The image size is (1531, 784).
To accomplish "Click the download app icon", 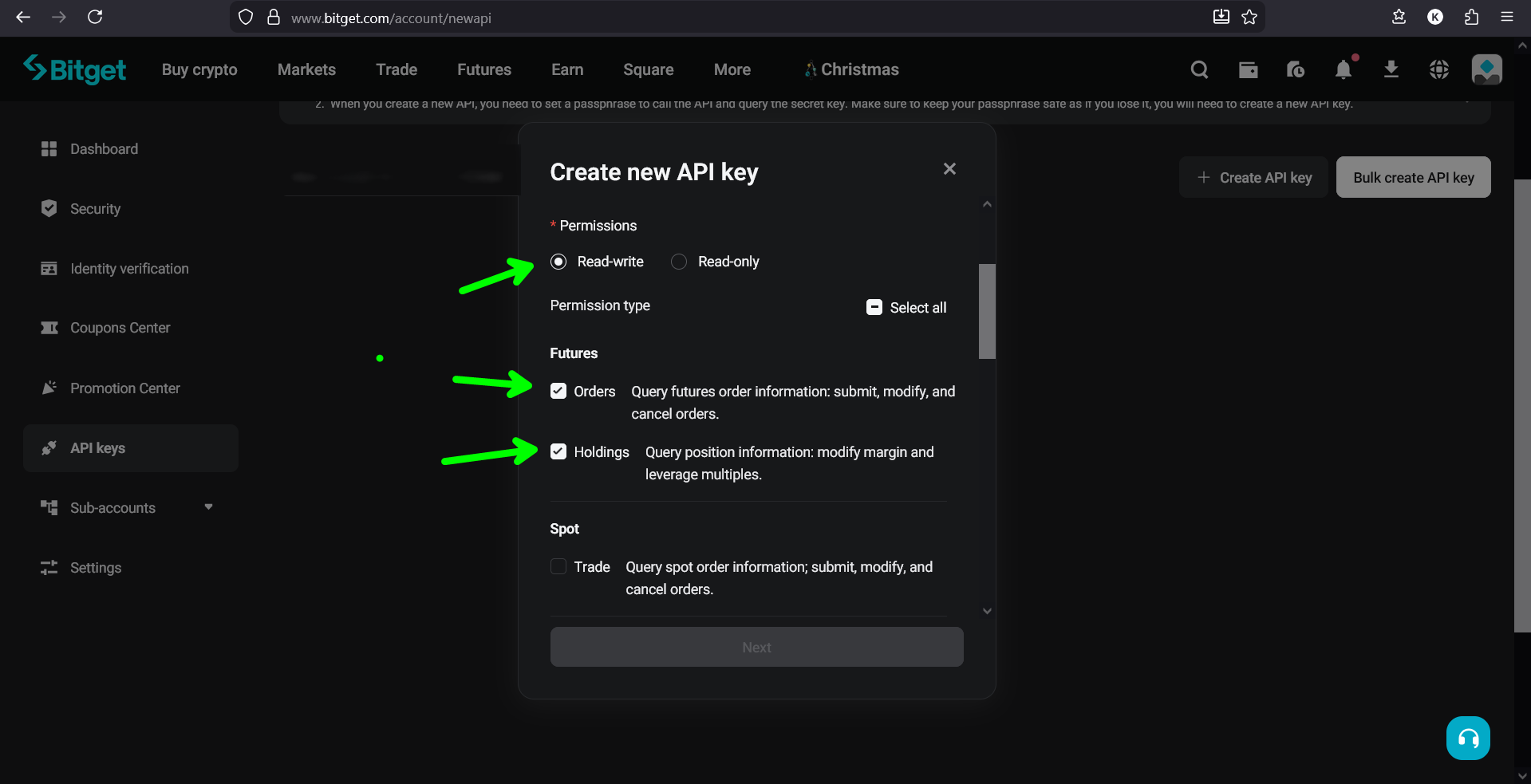I will tap(1391, 69).
